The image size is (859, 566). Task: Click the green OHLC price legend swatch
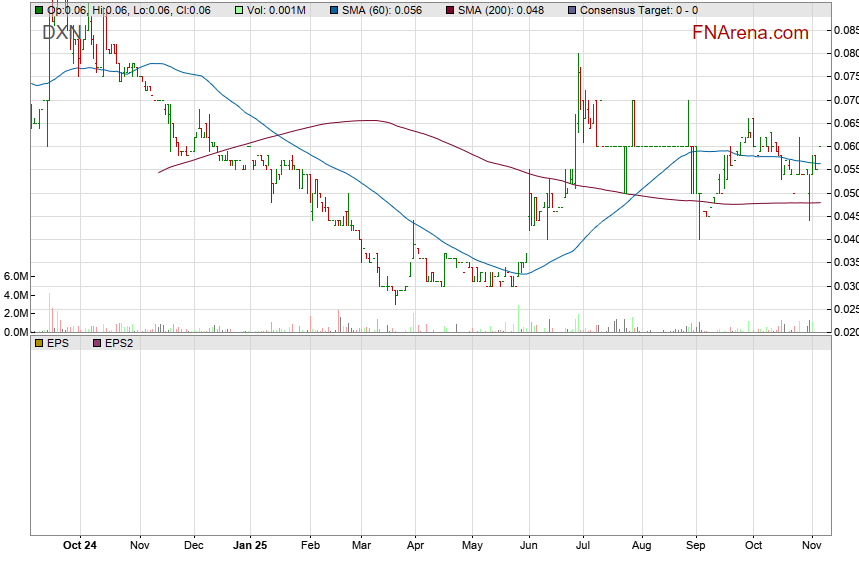click(x=39, y=10)
